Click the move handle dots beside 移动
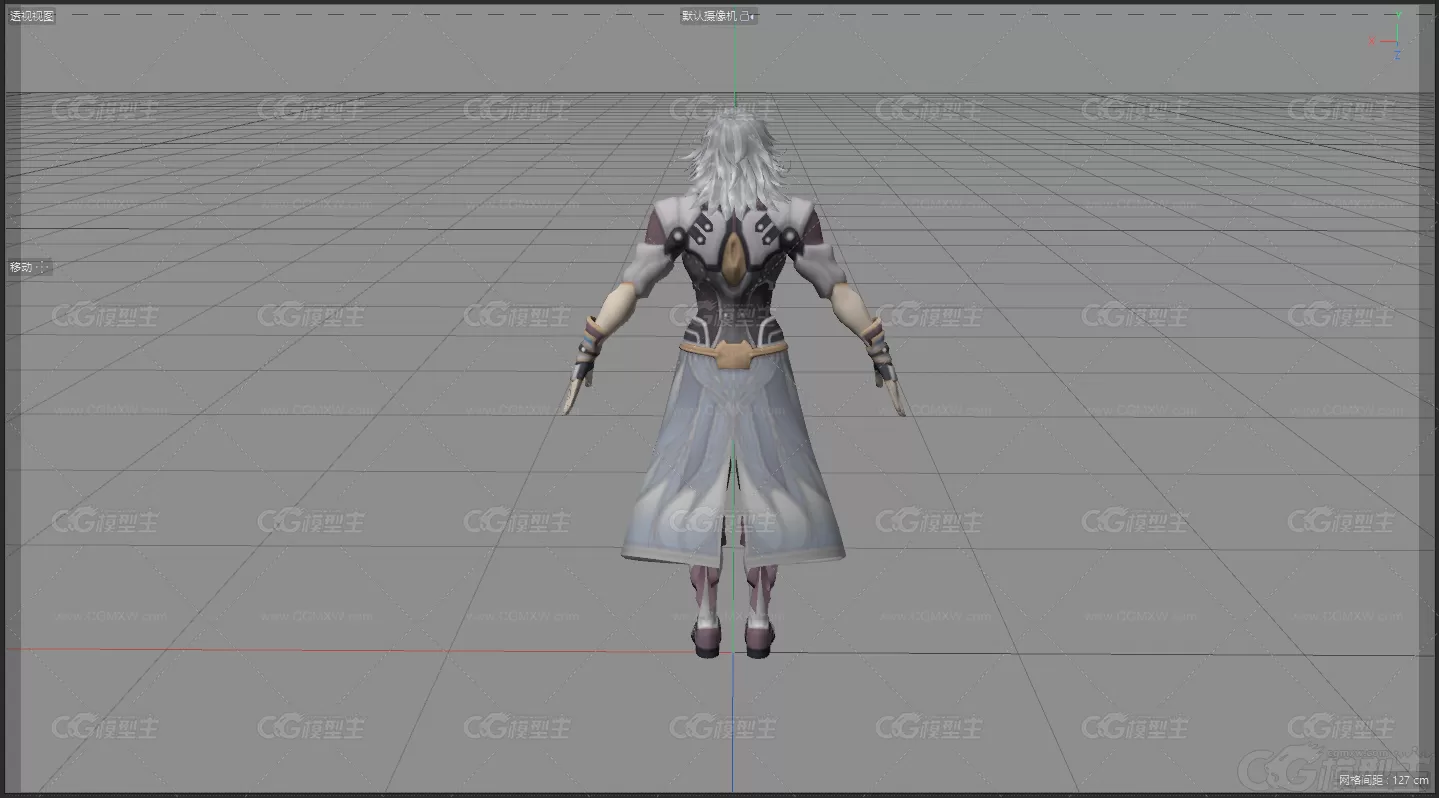Image resolution: width=1439 pixels, height=798 pixels. (x=43, y=267)
